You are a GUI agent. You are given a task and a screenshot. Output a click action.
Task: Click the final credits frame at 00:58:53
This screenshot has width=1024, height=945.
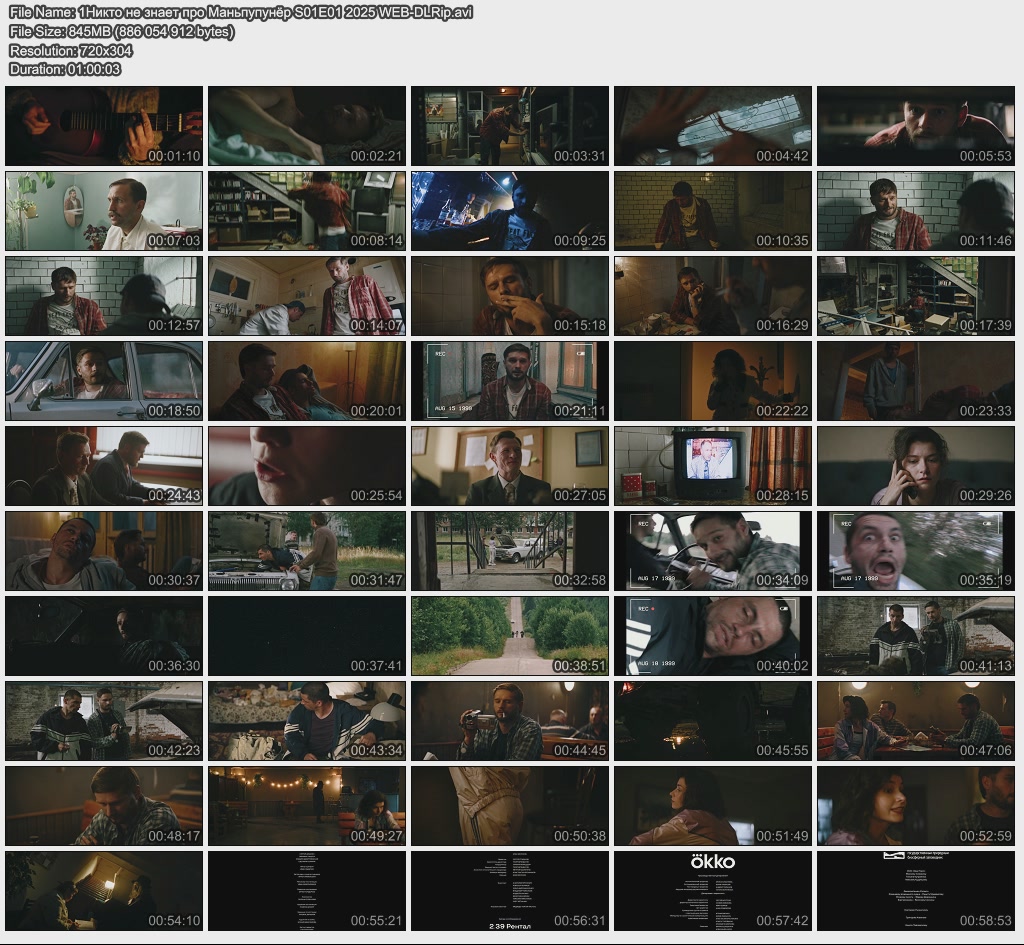pos(915,891)
